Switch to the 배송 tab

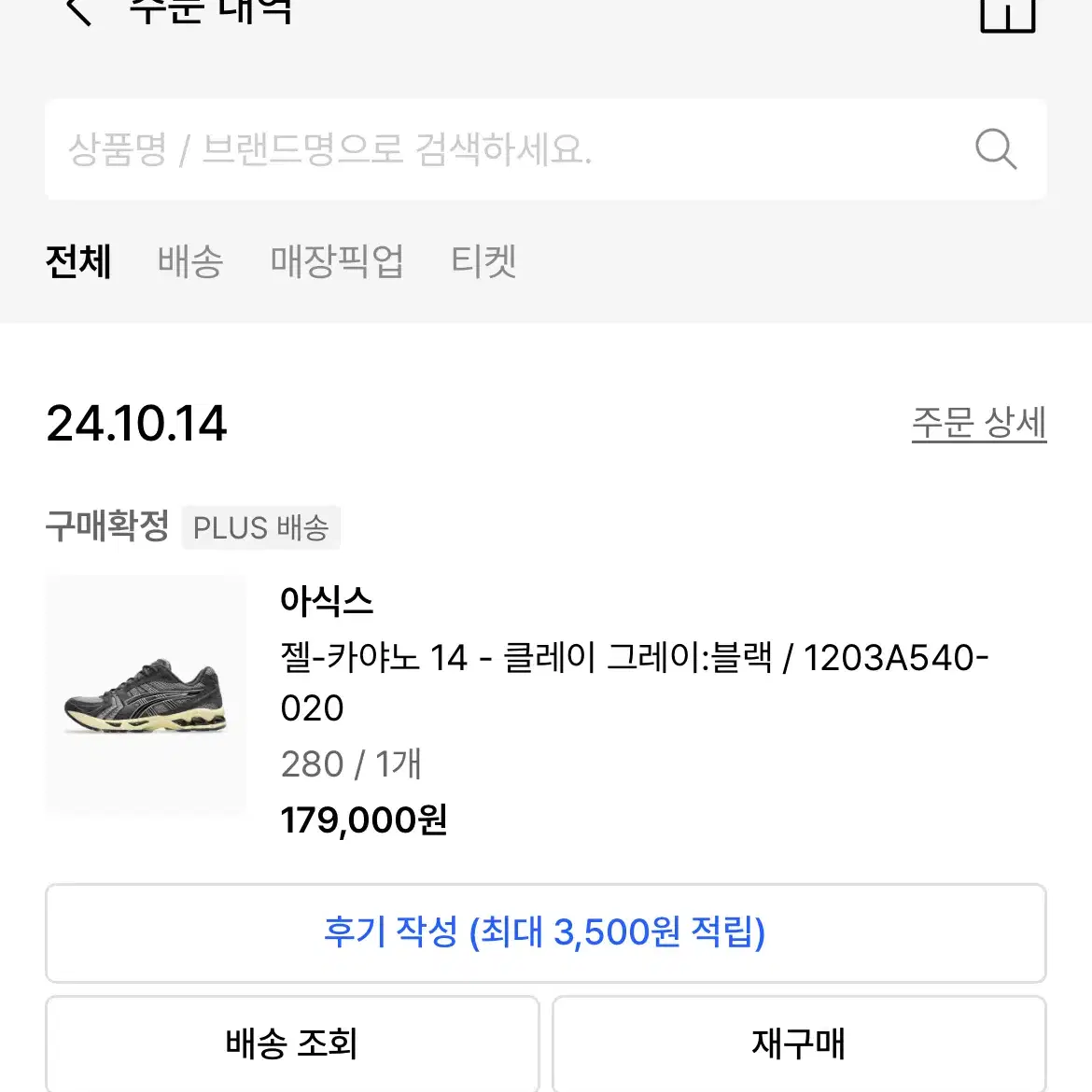click(x=190, y=262)
